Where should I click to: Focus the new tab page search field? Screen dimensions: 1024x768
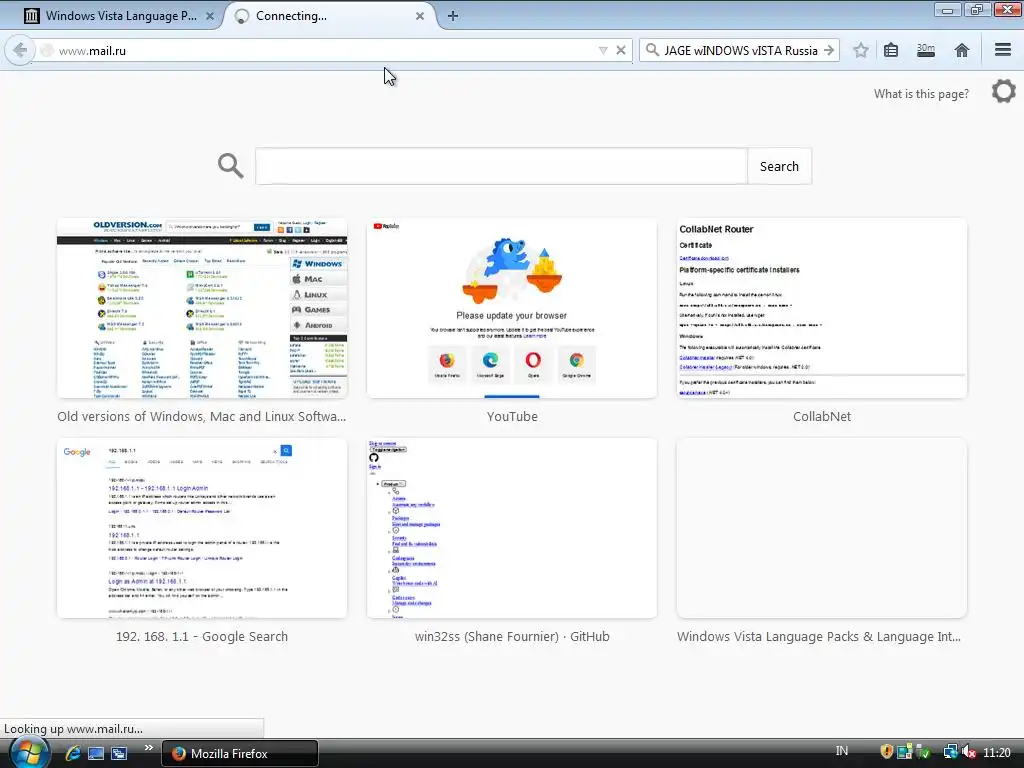pyautogui.click(x=501, y=167)
